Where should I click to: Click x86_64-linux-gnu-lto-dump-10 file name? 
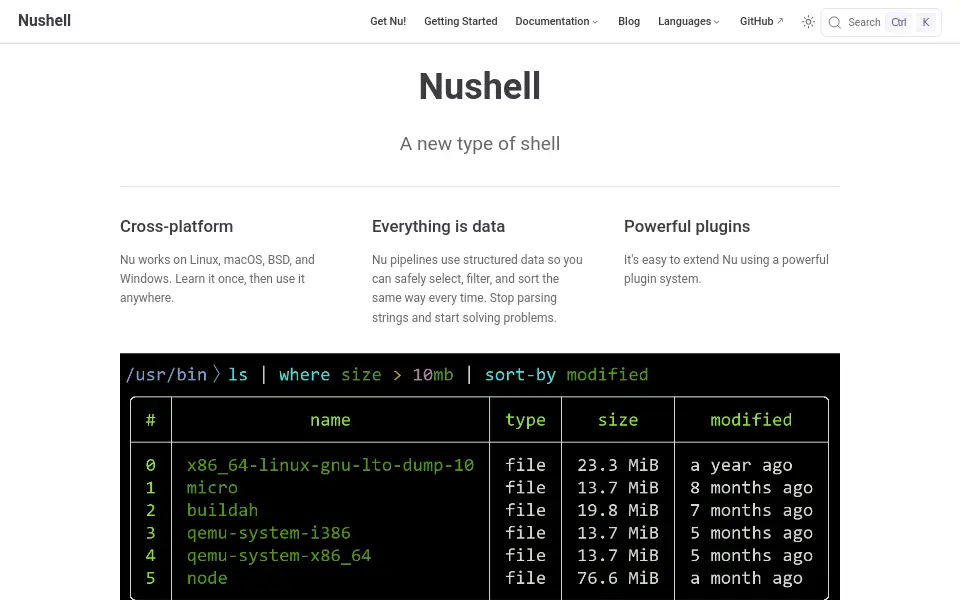(331, 465)
